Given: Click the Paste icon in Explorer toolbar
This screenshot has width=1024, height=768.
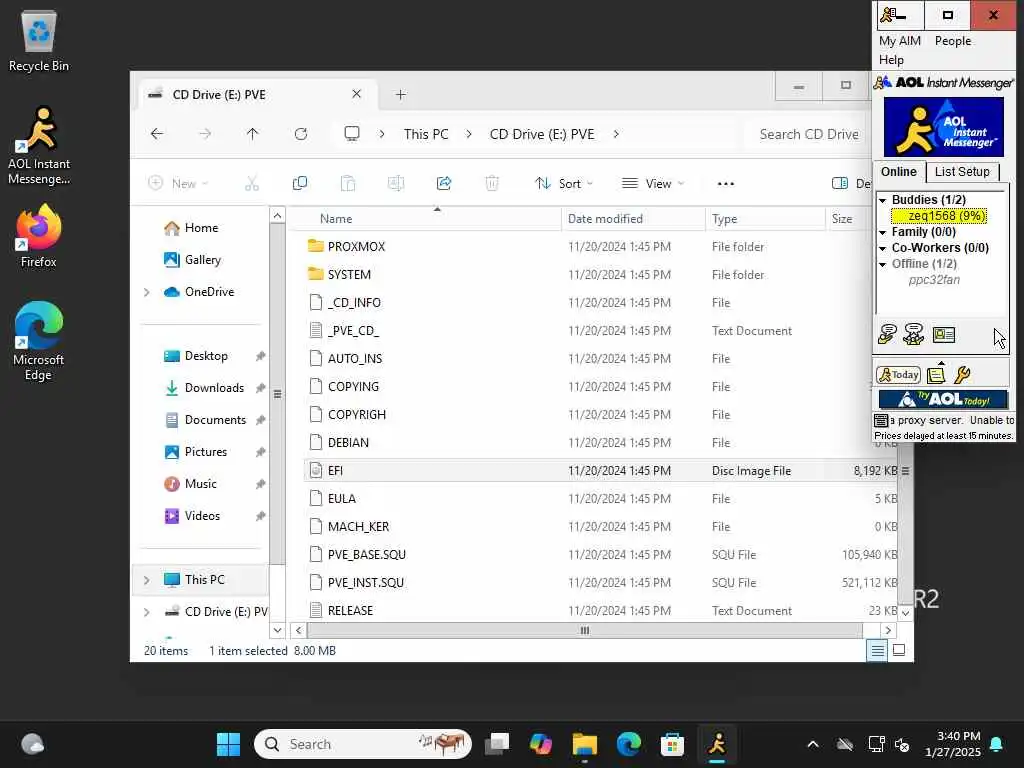Looking at the screenshot, I should 348,184.
